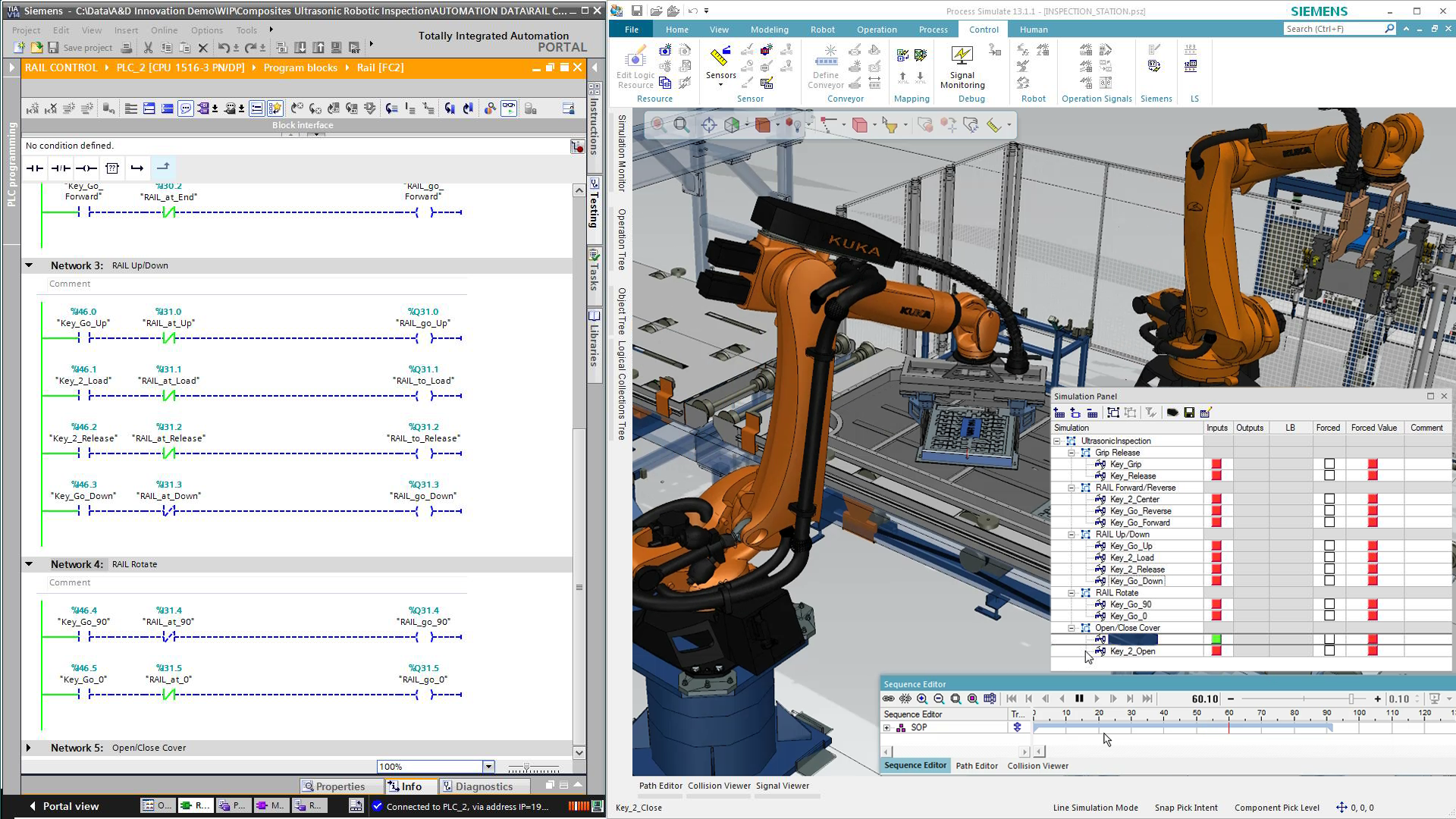Enable forcing for Key_2_Open signal
Screen dimensions: 1456x819
coord(1329,651)
